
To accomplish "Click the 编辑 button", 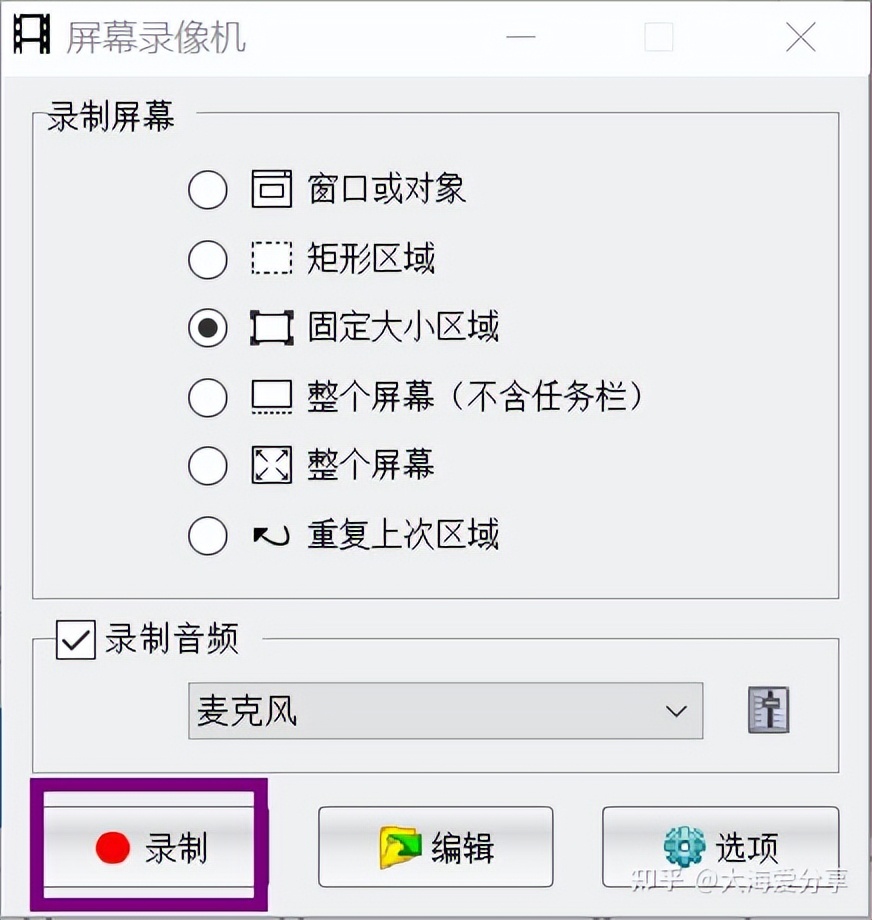I will coord(435,845).
